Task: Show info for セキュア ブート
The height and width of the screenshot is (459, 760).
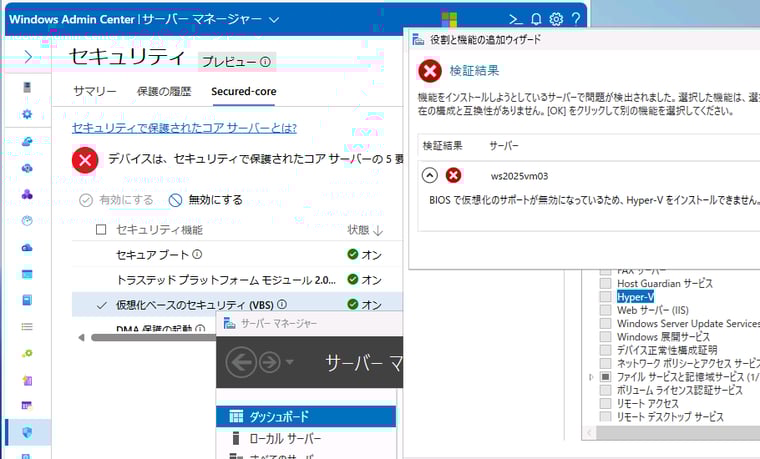Action: [x=197, y=254]
